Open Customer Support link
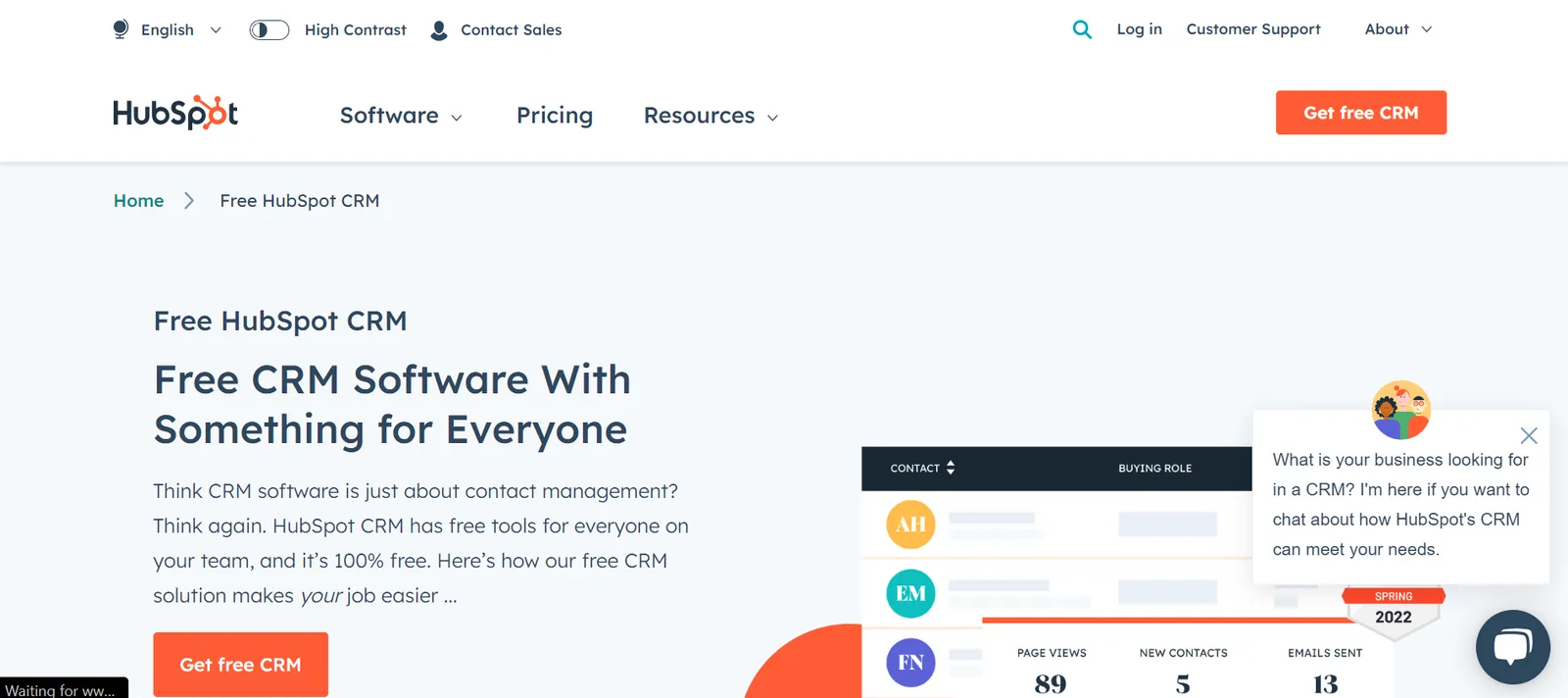1568x698 pixels. 1253,29
